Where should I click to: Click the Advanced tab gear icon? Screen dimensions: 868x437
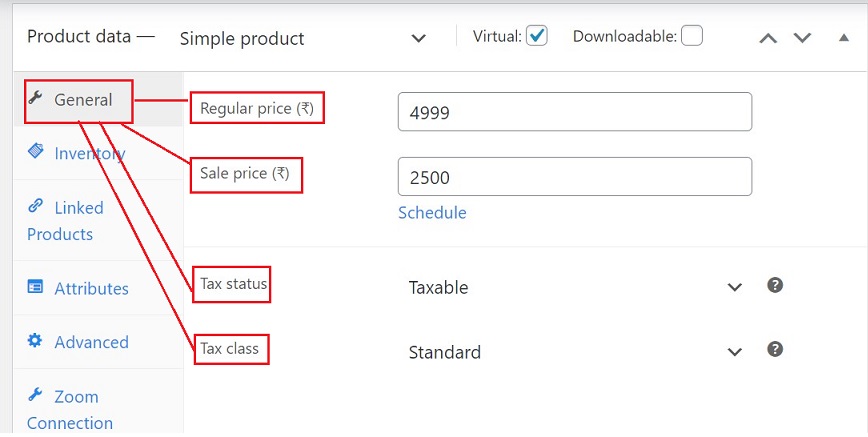(x=36, y=341)
